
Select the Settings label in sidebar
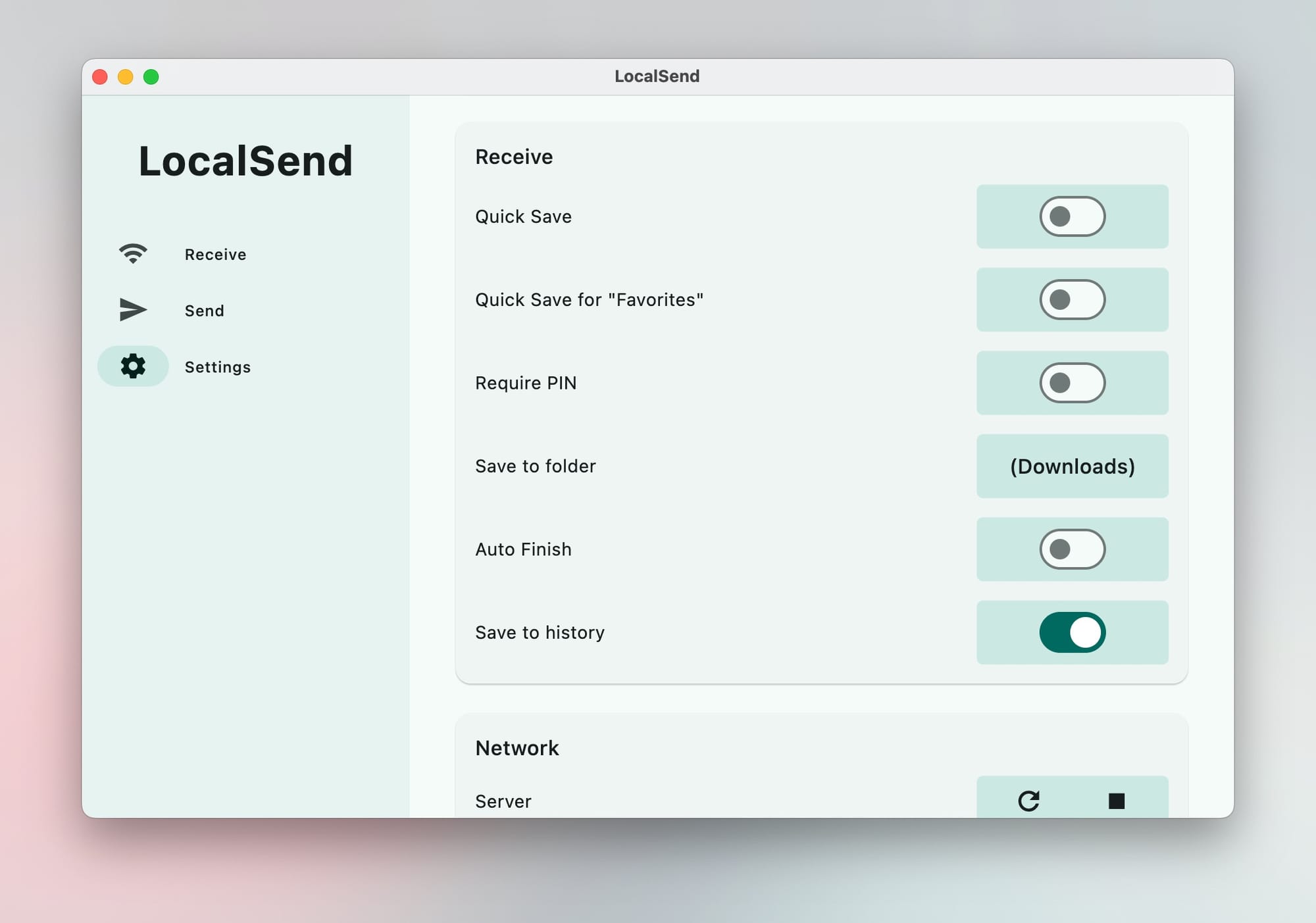pyautogui.click(x=217, y=367)
